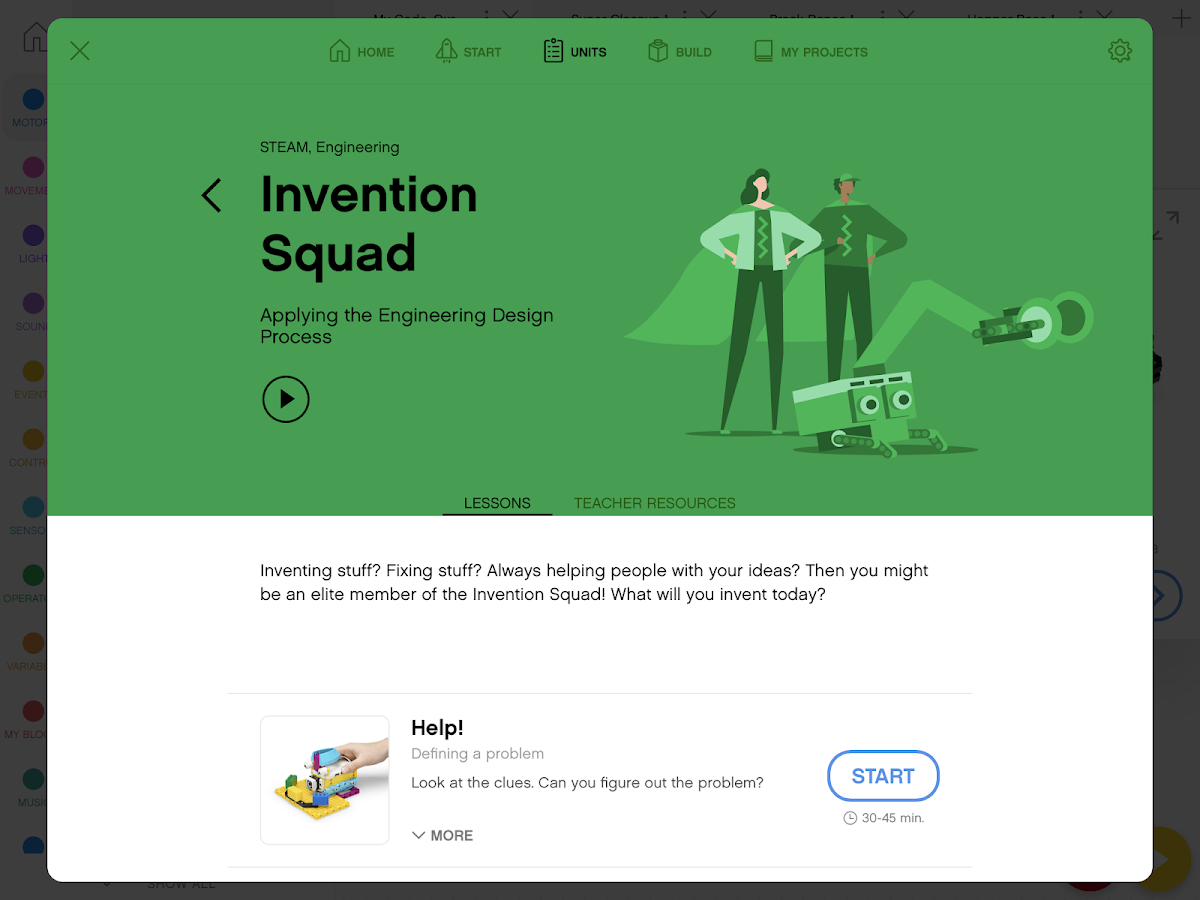The image size is (1200, 900).
Task: Open the Start rocket section
Action: 469,51
